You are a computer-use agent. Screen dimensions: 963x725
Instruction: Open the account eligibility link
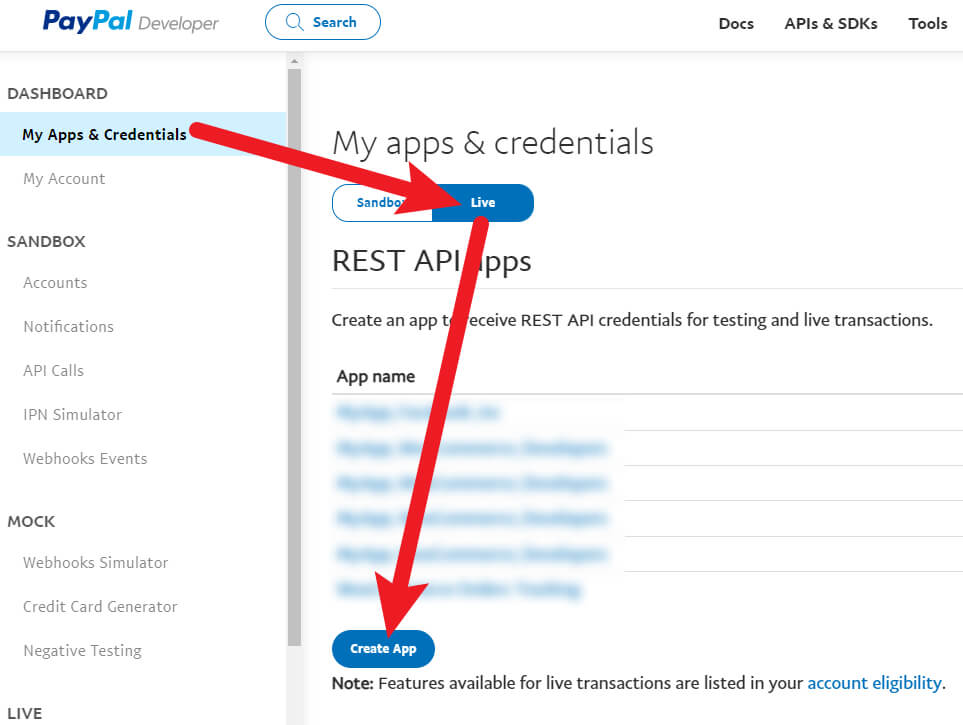coord(874,683)
